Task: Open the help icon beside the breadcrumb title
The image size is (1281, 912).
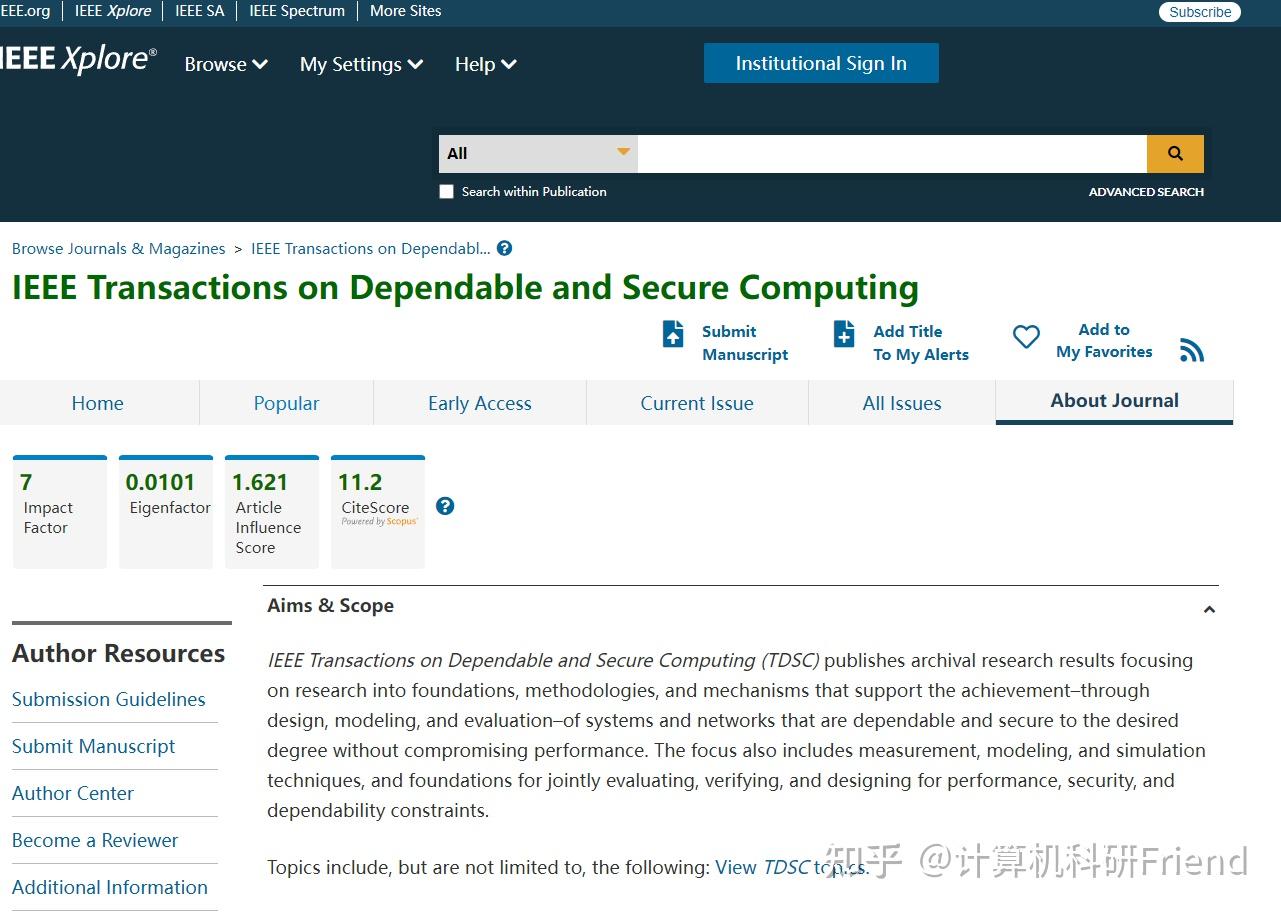Action: 504,248
